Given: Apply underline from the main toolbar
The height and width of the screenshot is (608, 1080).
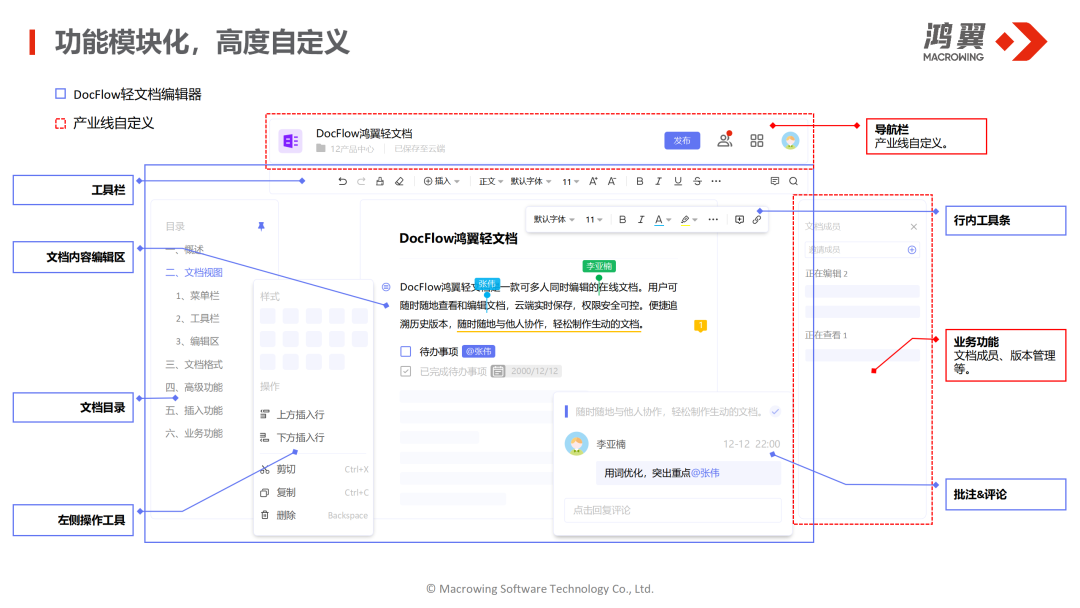Looking at the screenshot, I should [x=678, y=181].
